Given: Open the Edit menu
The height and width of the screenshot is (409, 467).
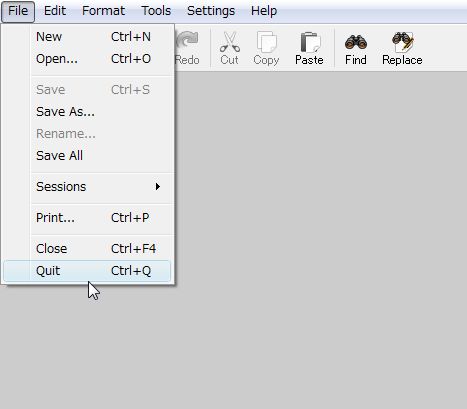Looking at the screenshot, I should (x=55, y=11).
